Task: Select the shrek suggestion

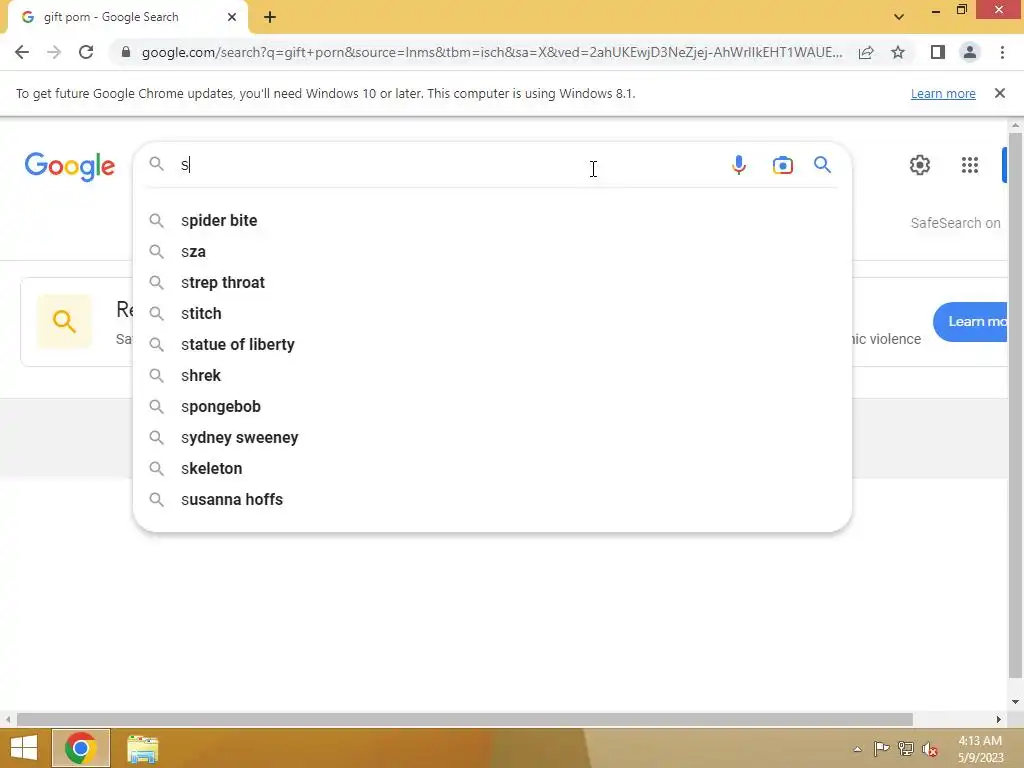Action: click(492, 376)
